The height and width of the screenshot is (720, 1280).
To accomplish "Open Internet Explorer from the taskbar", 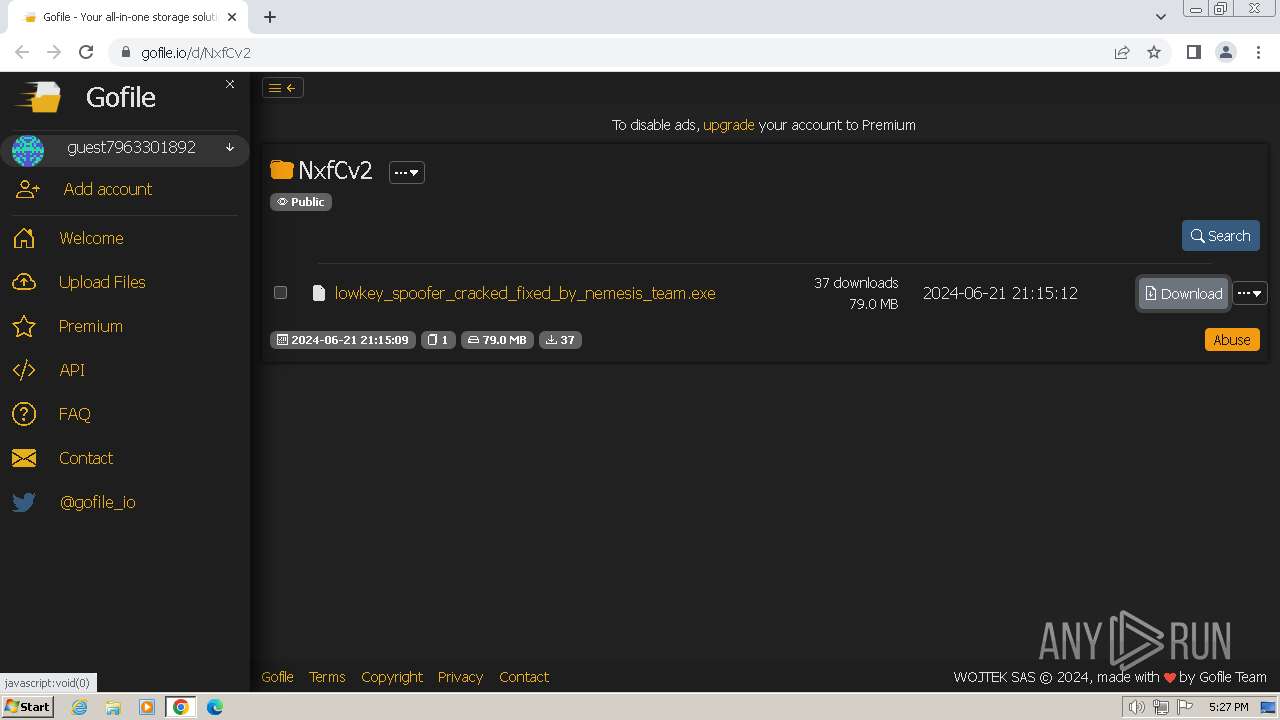I will click(x=80, y=707).
